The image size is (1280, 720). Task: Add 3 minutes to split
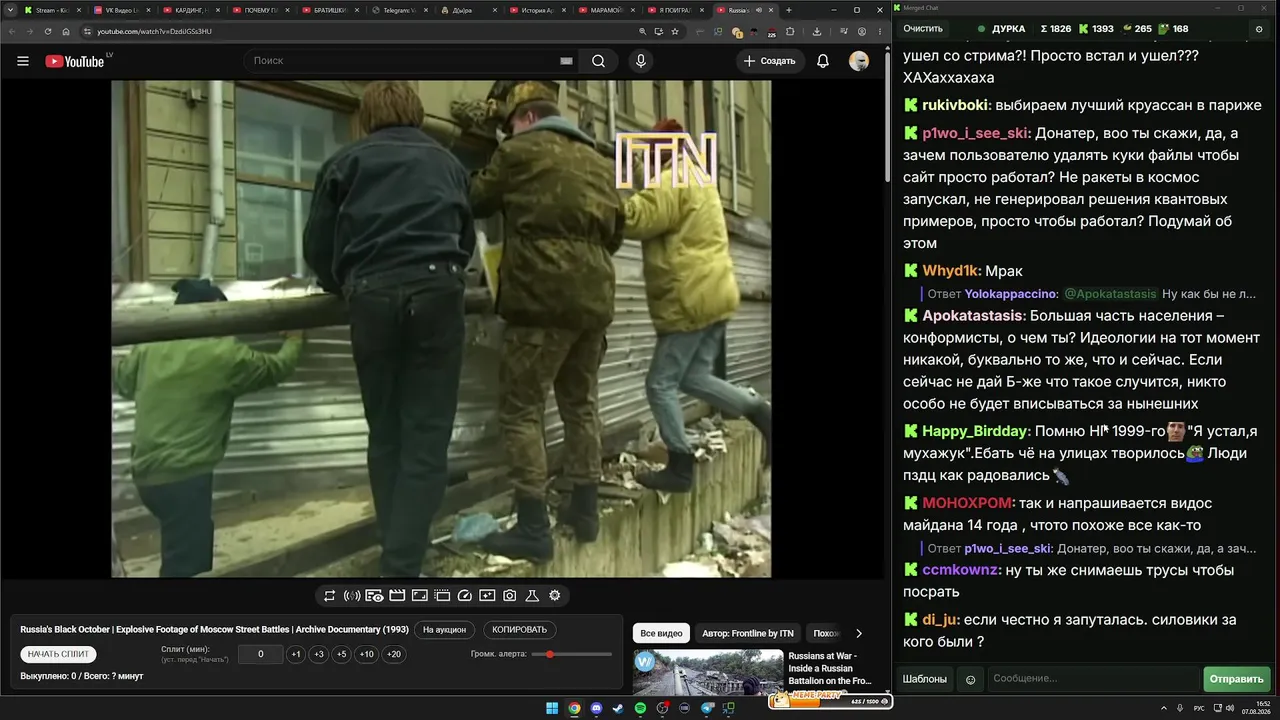click(x=319, y=654)
